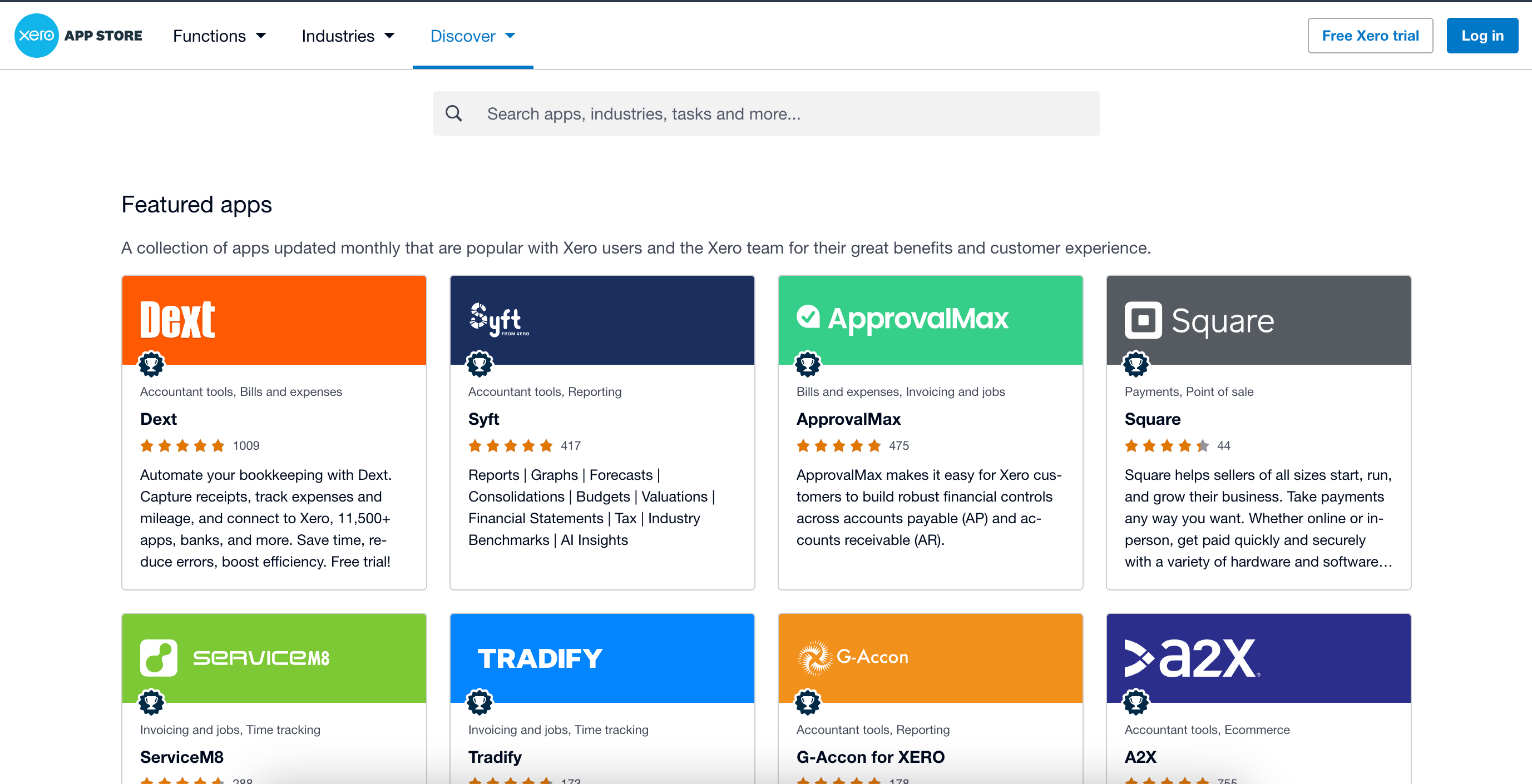The height and width of the screenshot is (784, 1532).
Task: Click APP STORE in the top navigation
Action: tap(103, 36)
